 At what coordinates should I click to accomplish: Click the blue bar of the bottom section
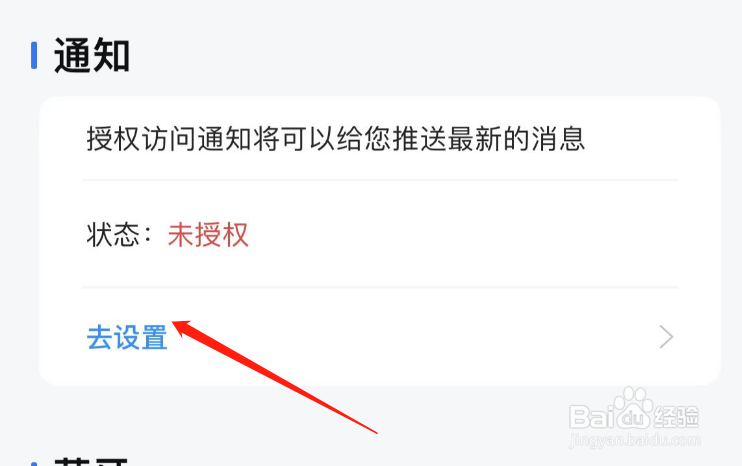pyautogui.click(x=34, y=463)
